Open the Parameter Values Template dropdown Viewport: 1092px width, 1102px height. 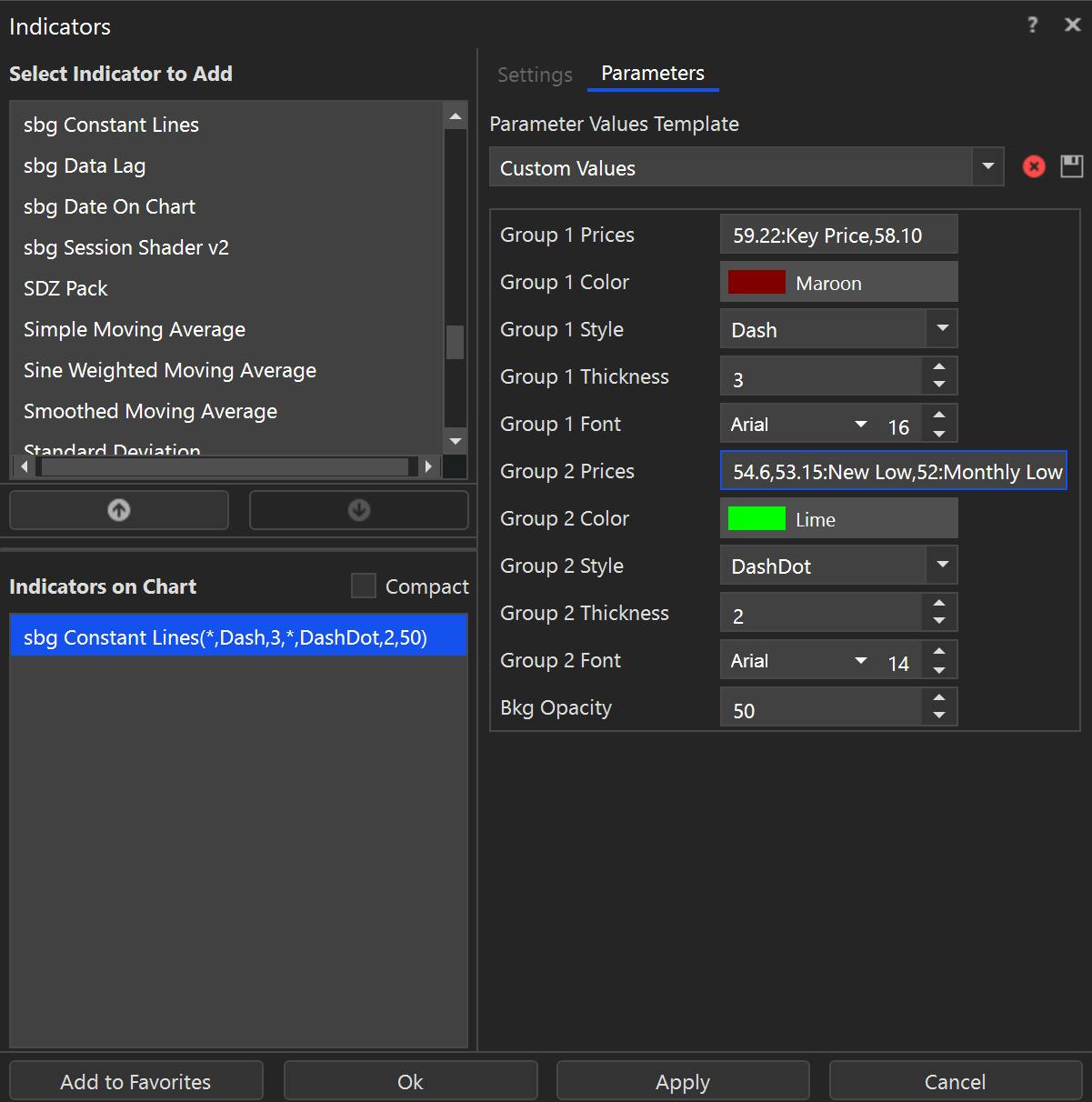click(x=987, y=166)
